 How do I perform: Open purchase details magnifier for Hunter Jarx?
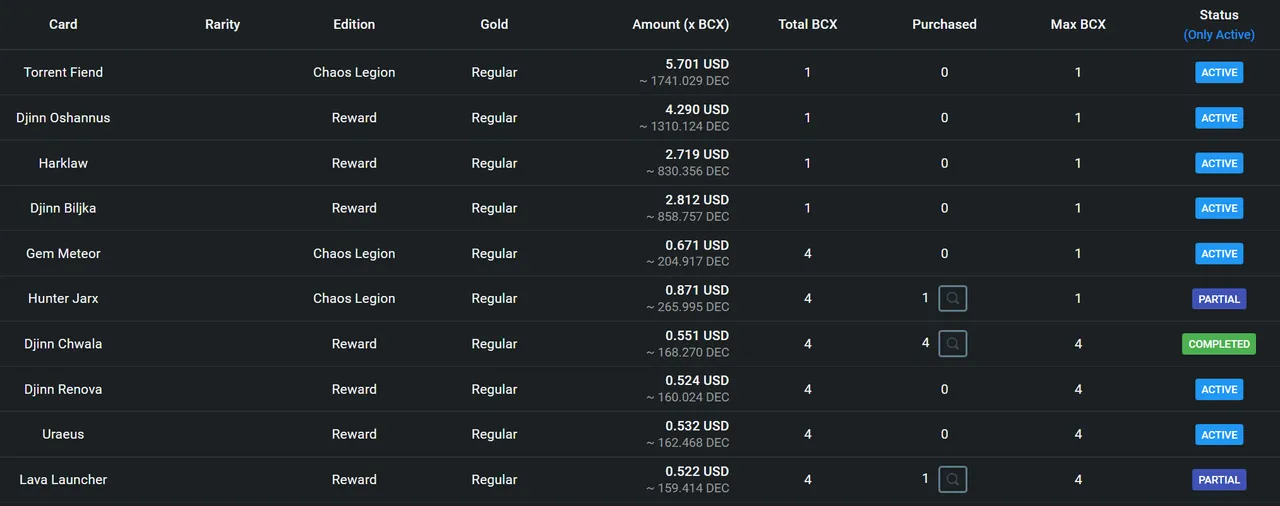click(x=953, y=298)
